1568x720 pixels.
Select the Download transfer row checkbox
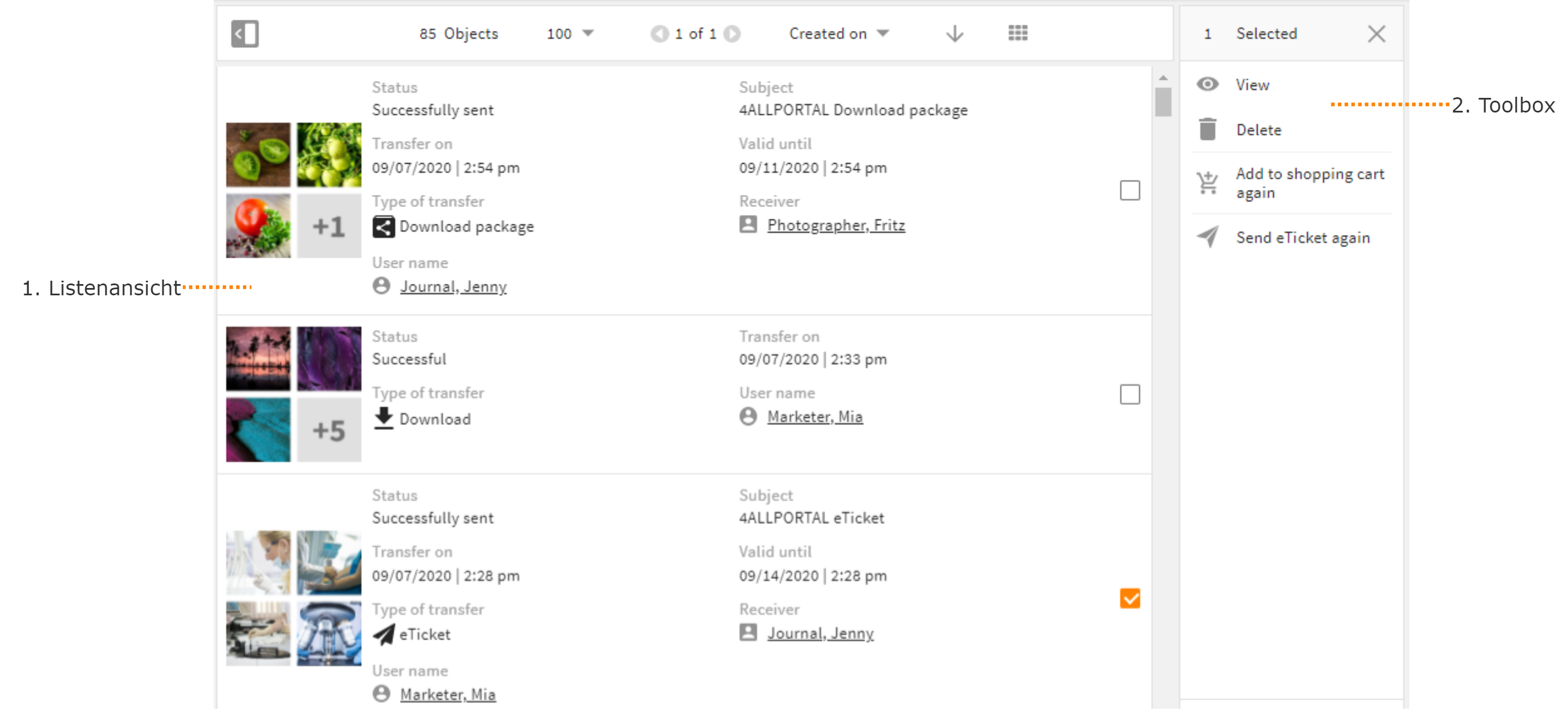tap(1130, 394)
